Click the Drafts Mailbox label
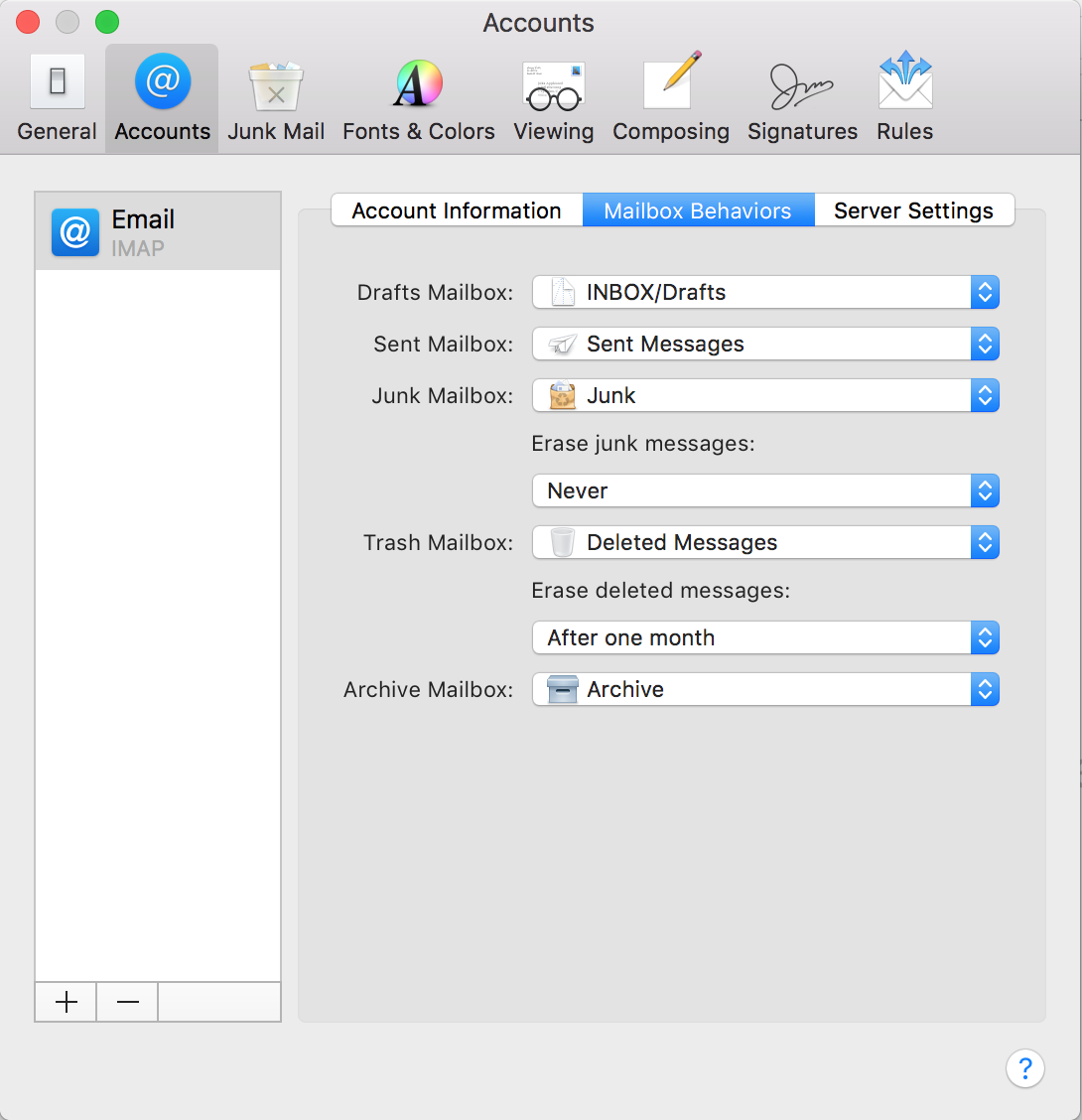 coord(435,292)
